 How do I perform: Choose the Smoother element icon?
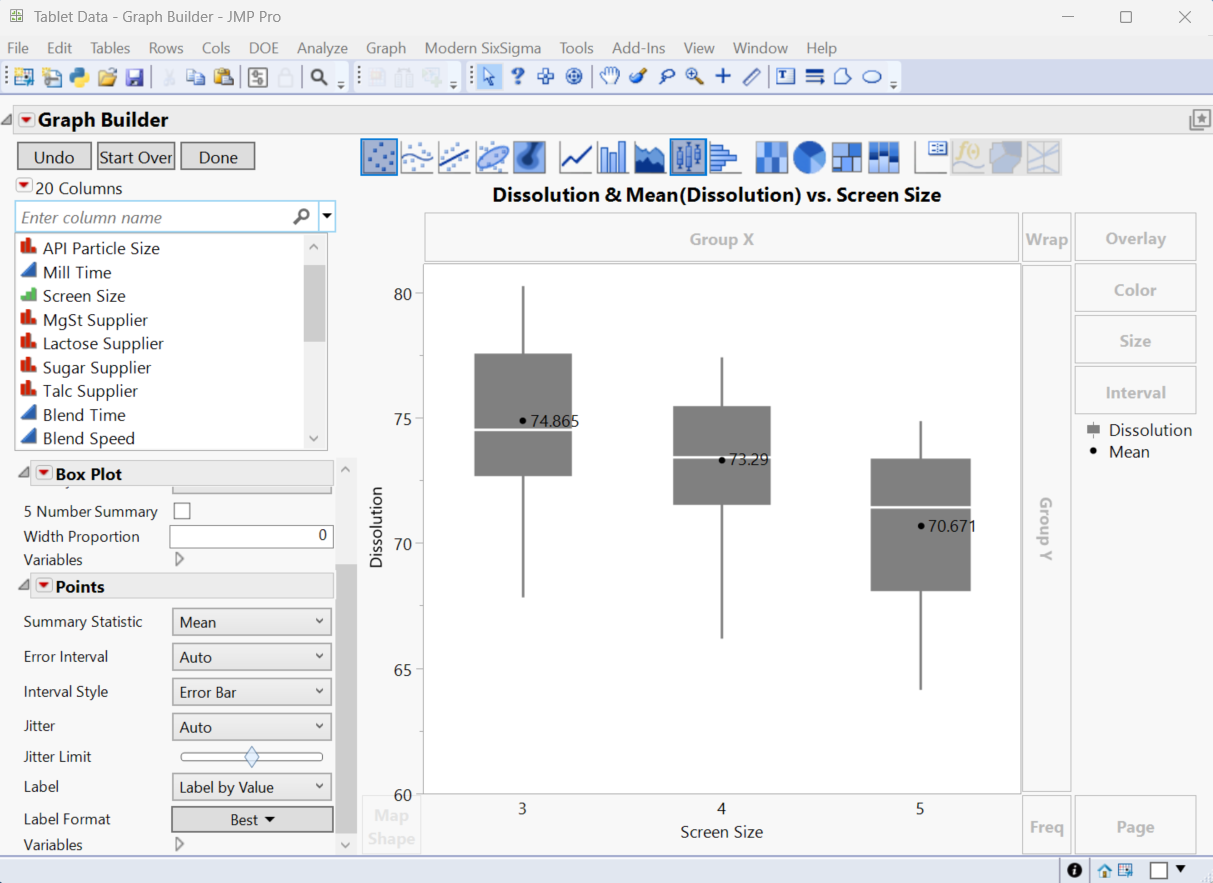tap(417, 157)
